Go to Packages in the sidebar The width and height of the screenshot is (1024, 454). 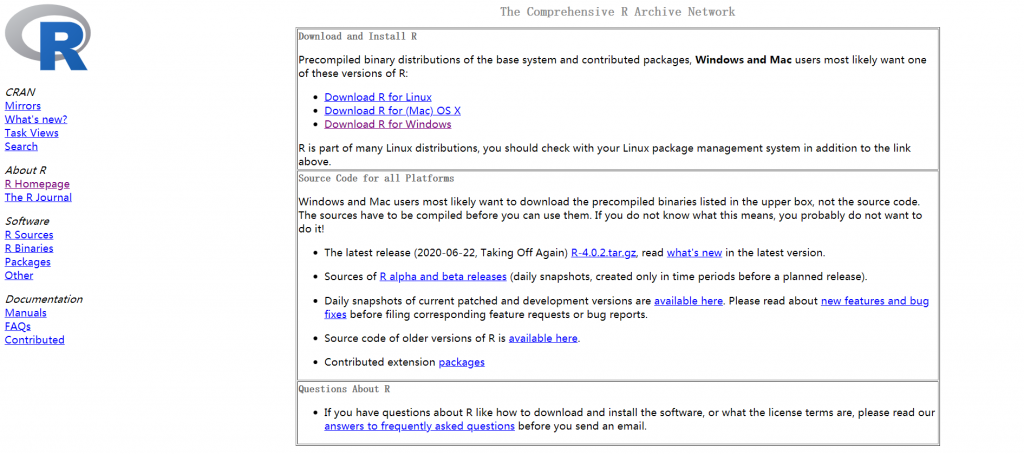tap(27, 262)
